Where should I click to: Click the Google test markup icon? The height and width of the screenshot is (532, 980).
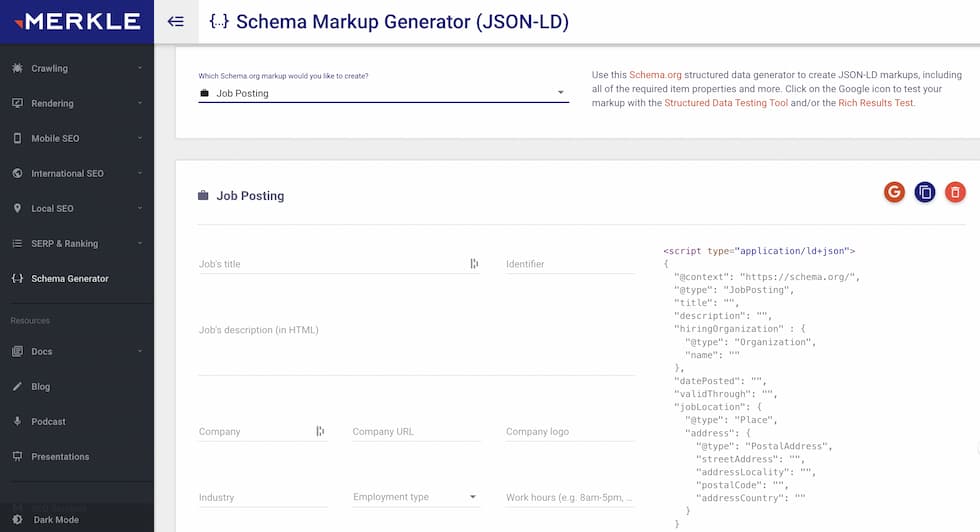tap(894, 192)
